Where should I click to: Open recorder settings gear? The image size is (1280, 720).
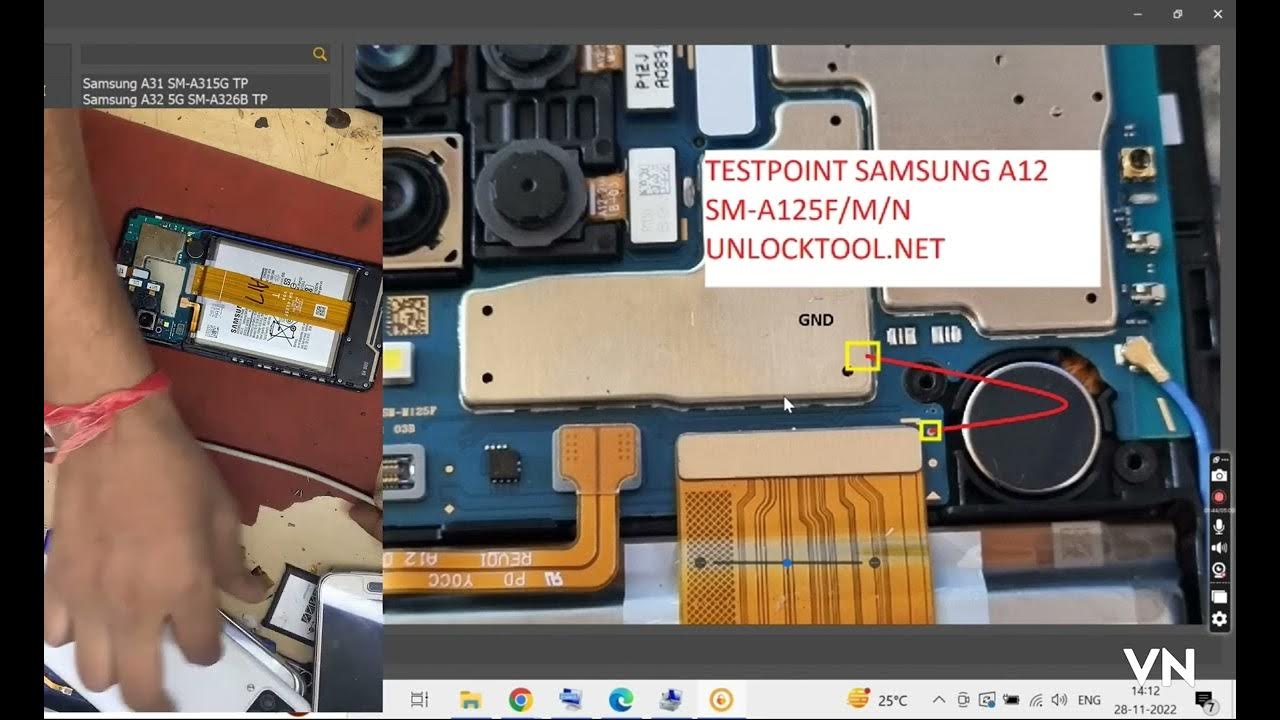[1219, 619]
